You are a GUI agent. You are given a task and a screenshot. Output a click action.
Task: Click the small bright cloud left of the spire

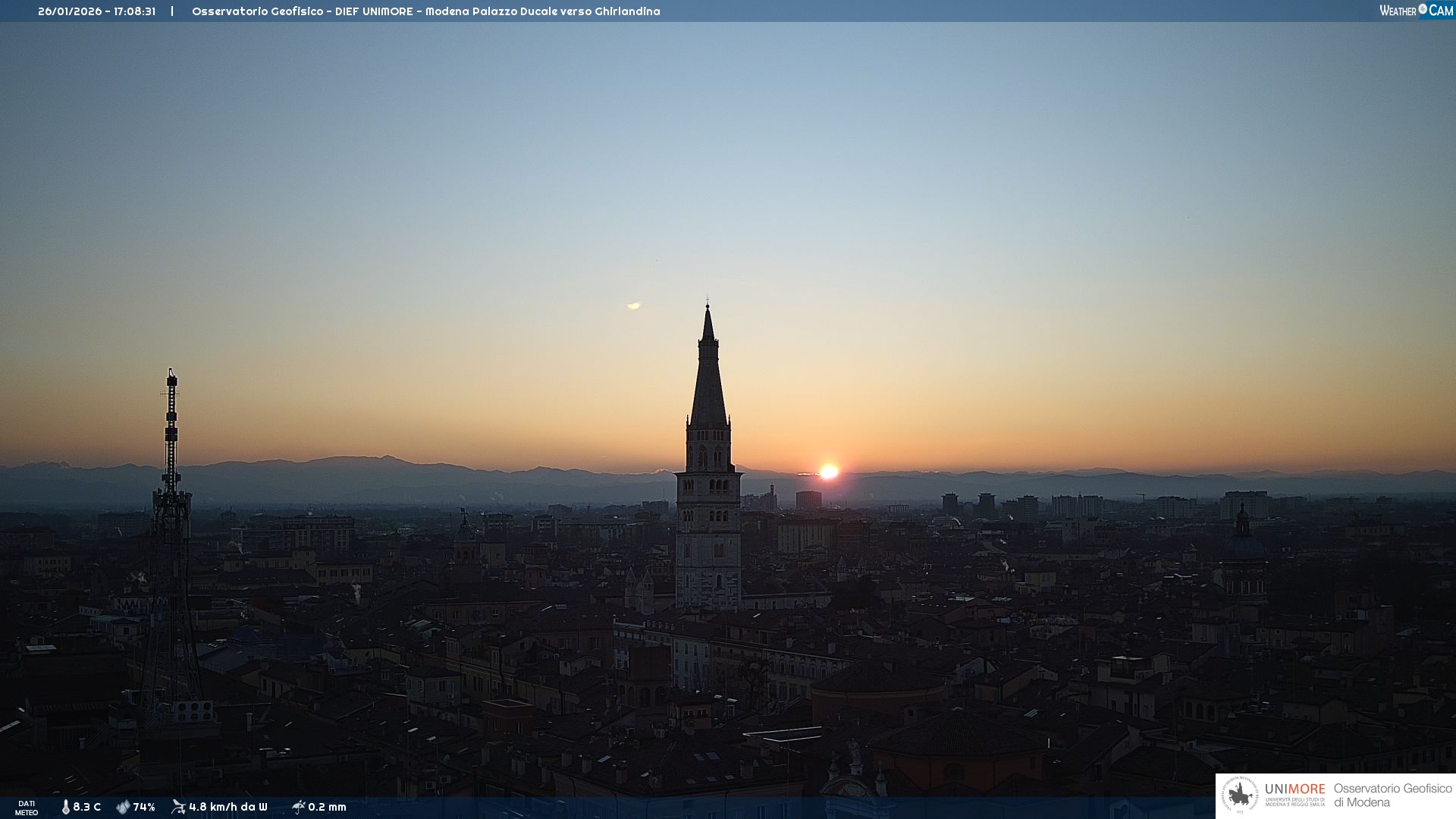coord(634,306)
